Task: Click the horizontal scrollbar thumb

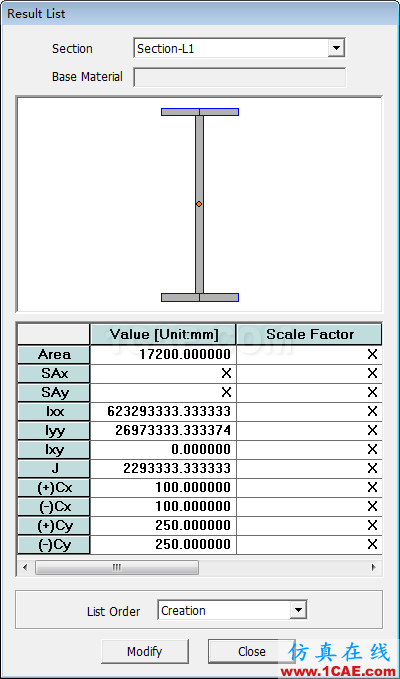Action: pos(117,567)
